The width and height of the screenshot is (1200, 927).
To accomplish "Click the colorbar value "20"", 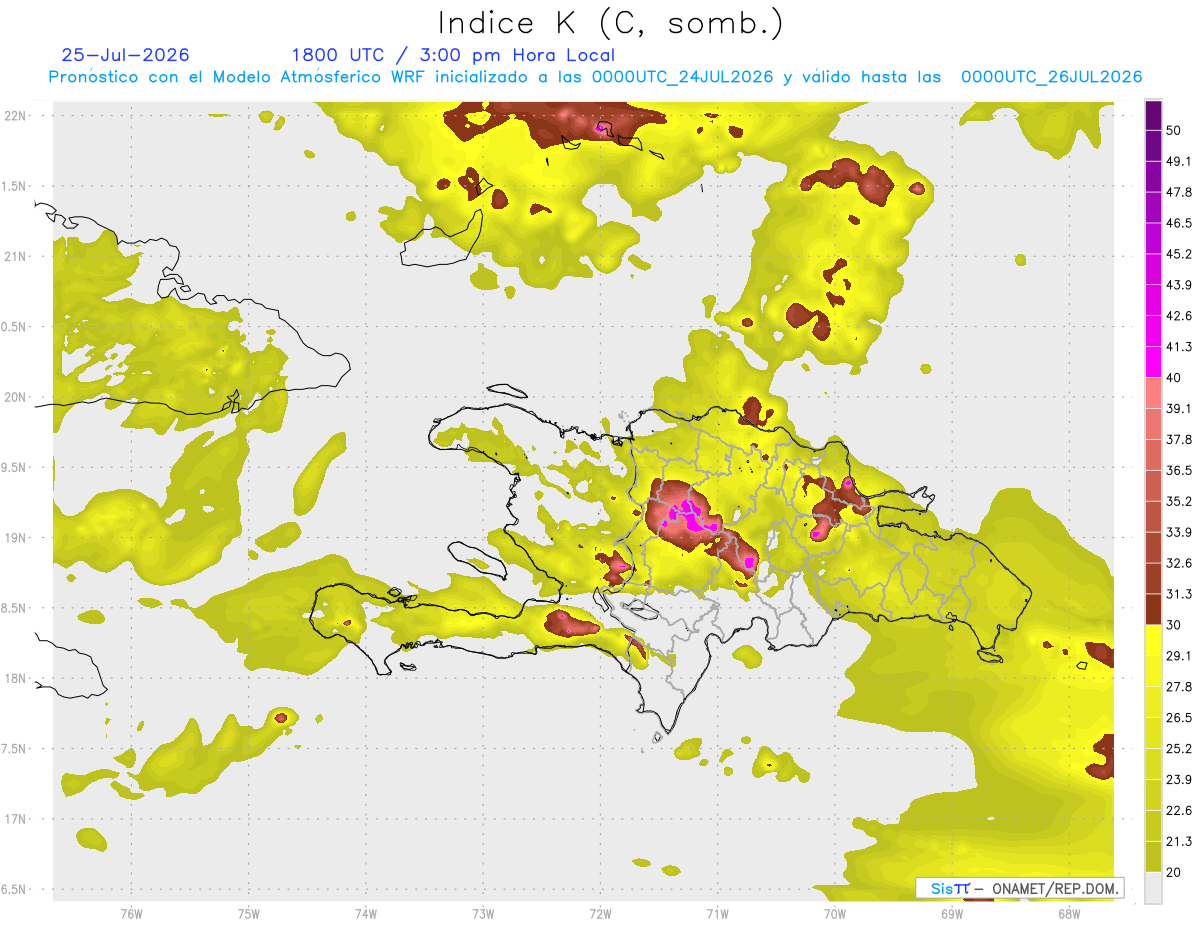I will 1174,872.
